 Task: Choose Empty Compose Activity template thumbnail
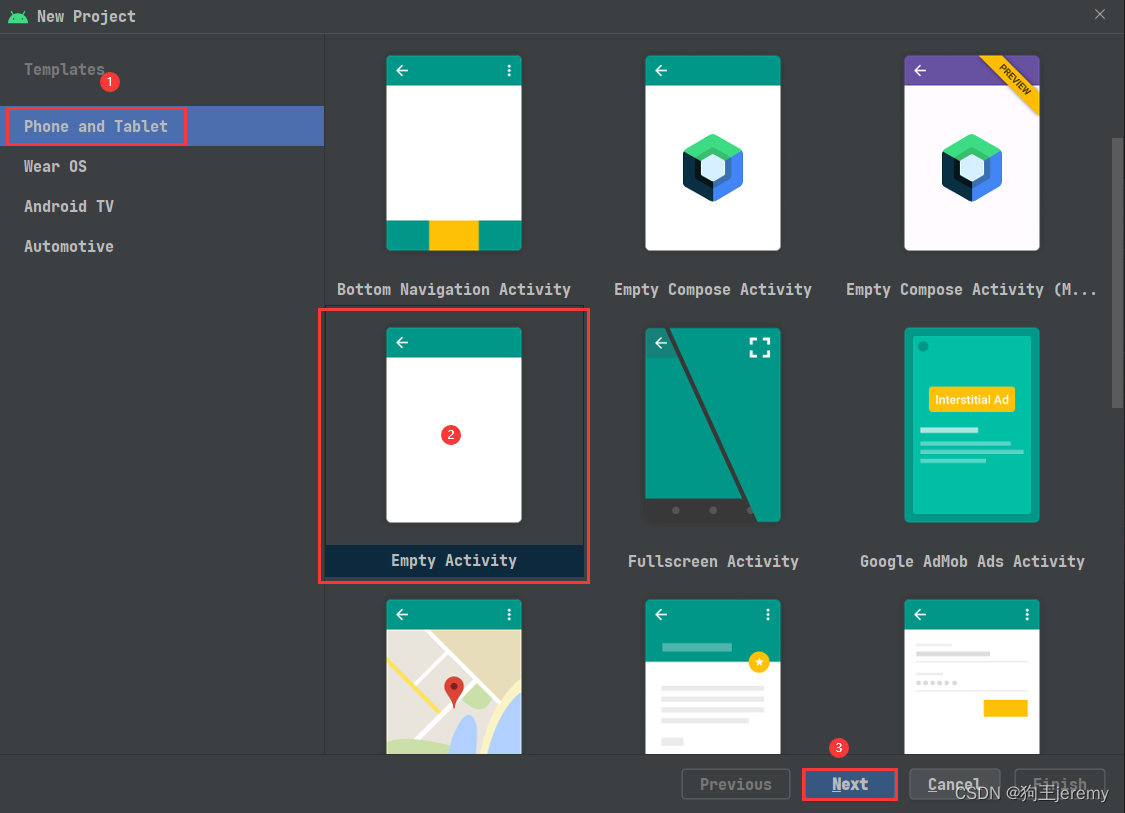pos(712,153)
